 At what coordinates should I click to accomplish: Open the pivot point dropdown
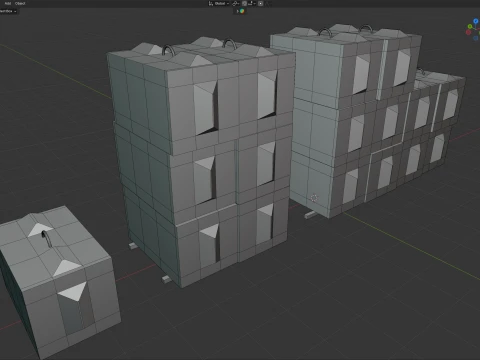[236, 3]
